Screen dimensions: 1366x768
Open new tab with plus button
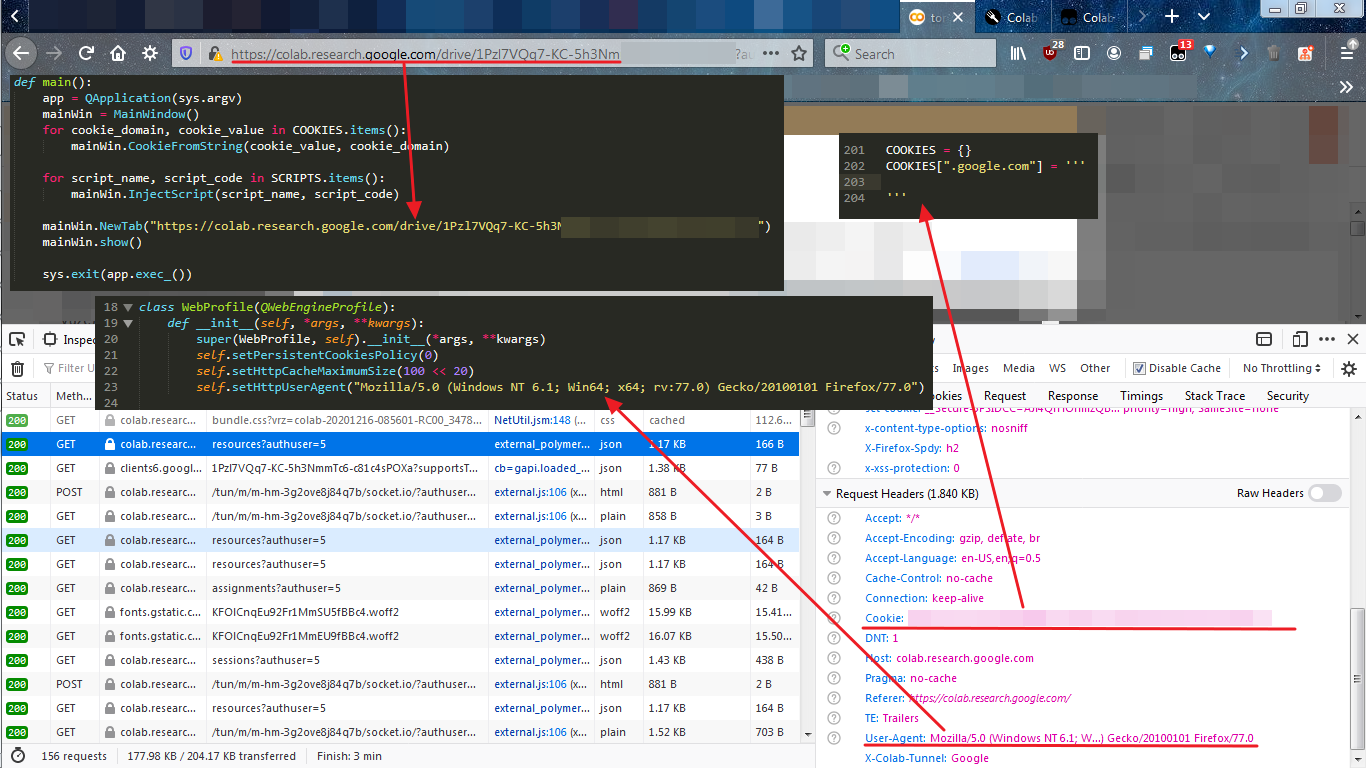(x=1172, y=17)
